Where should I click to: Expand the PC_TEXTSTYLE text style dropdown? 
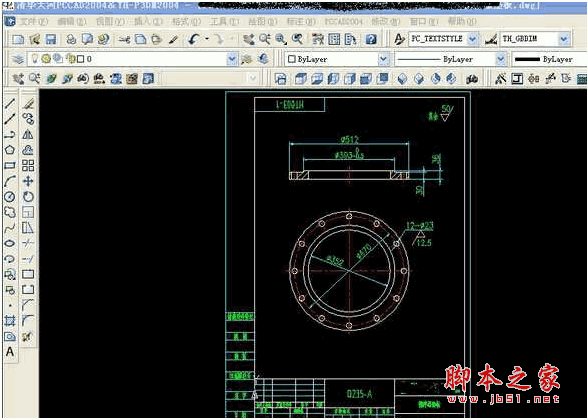click(x=472, y=39)
